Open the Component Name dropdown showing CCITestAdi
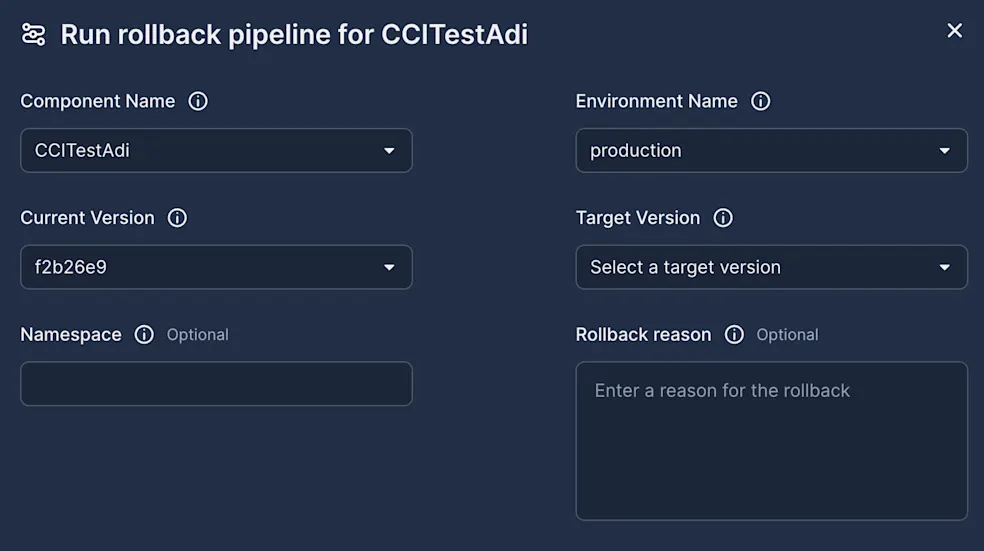The width and height of the screenshot is (984, 551). (216, 151)
